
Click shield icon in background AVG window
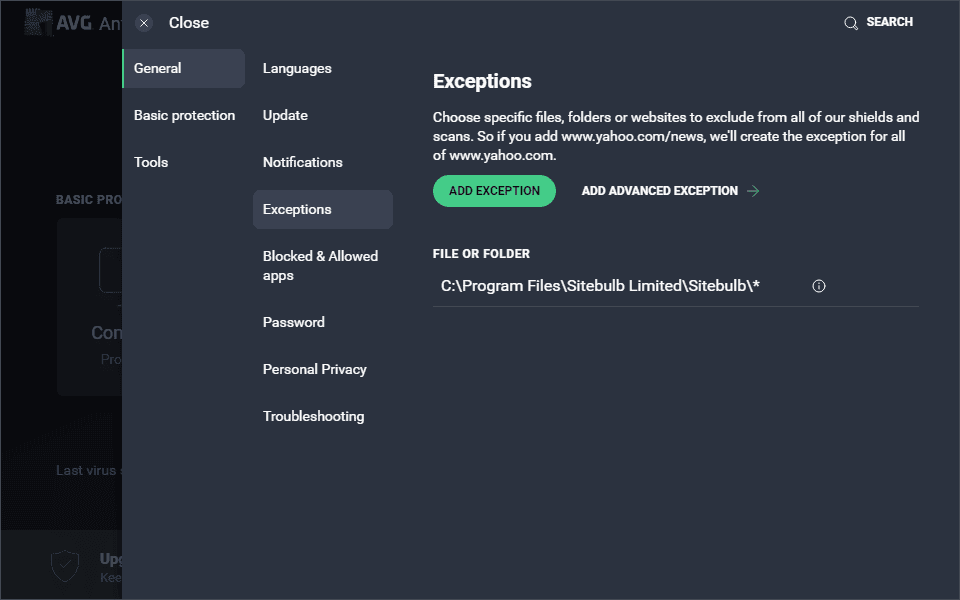point(65,566)
